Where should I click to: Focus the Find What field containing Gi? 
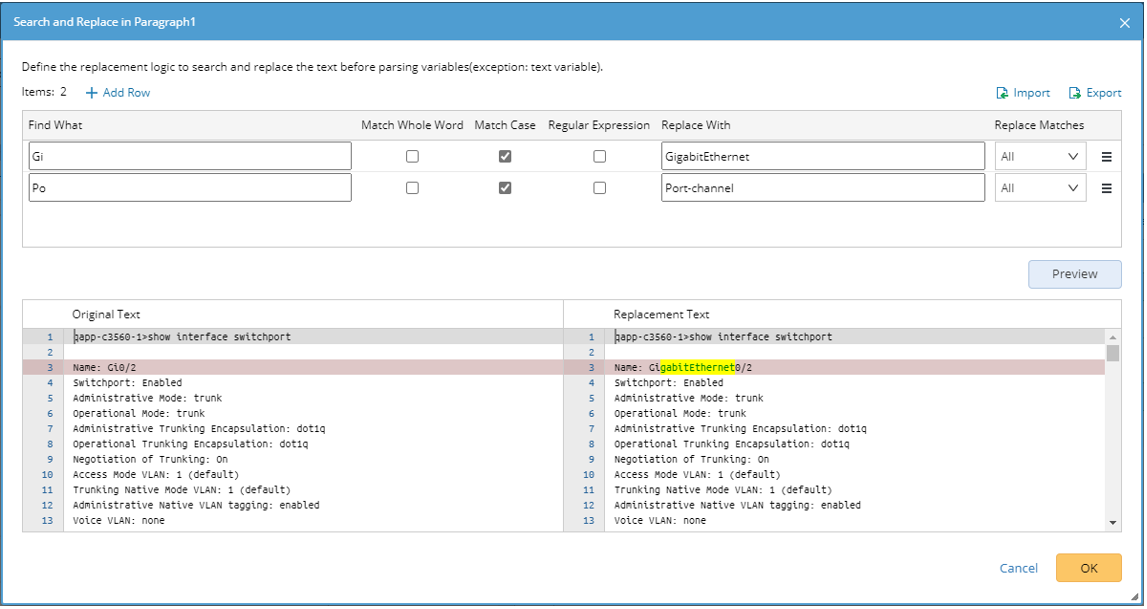click(x=190, y=156)
